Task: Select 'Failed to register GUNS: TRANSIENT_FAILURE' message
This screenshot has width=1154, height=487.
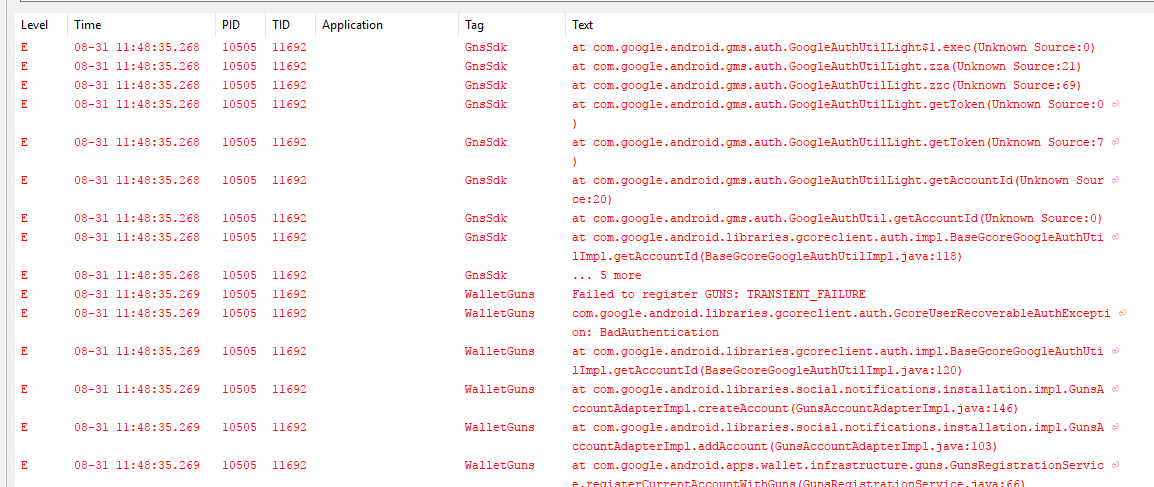Action: (718, 294)
